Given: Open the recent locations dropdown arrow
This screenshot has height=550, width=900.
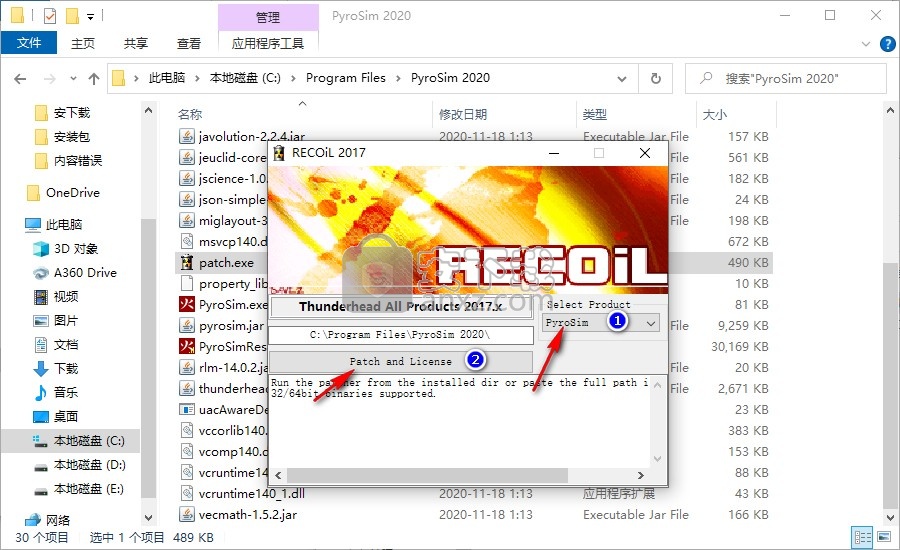Looking at the screenshot, I should click(x=73, y=79).
